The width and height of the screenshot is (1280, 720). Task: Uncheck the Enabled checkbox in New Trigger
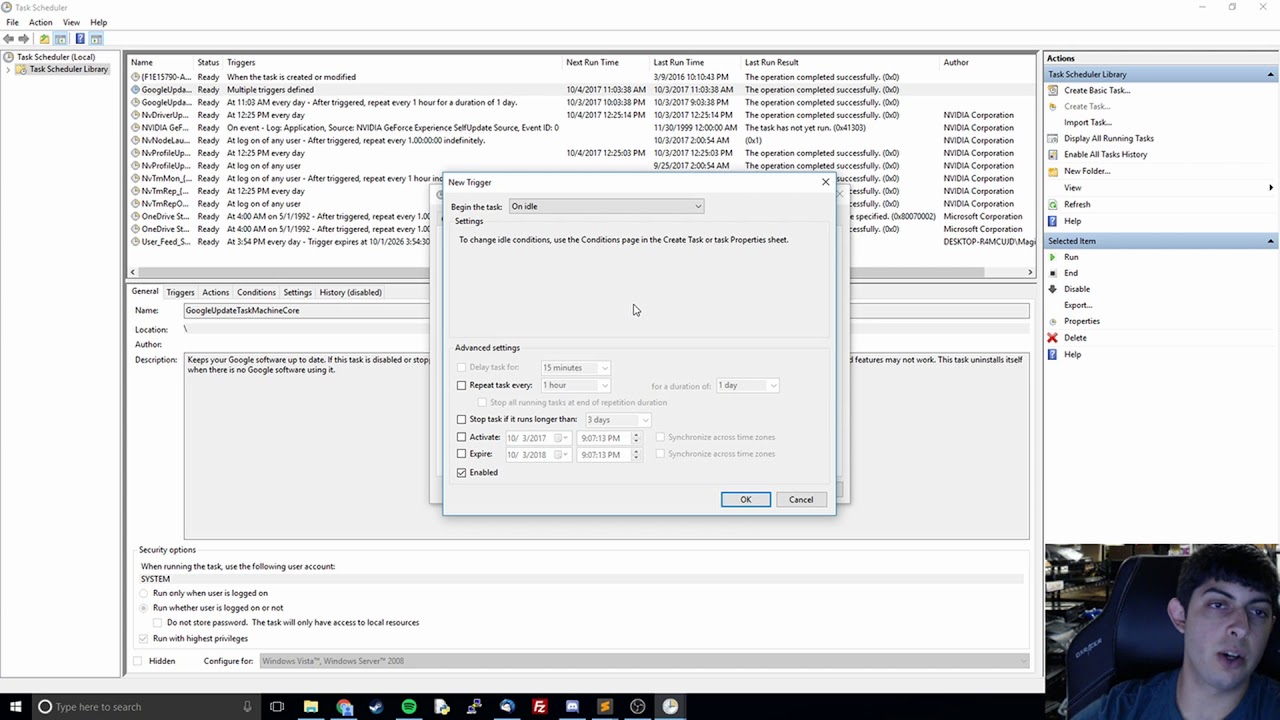[x=461, y=472]
